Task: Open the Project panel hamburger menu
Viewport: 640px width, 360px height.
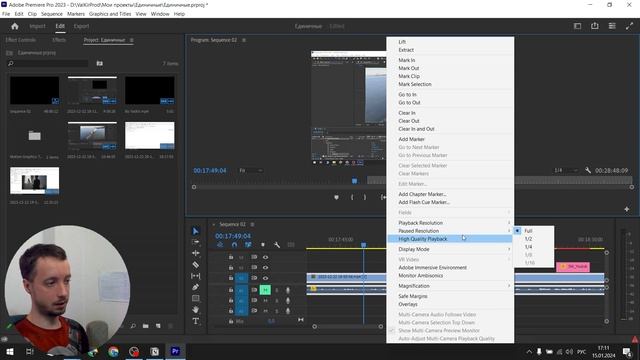Action: coord(131,40)
